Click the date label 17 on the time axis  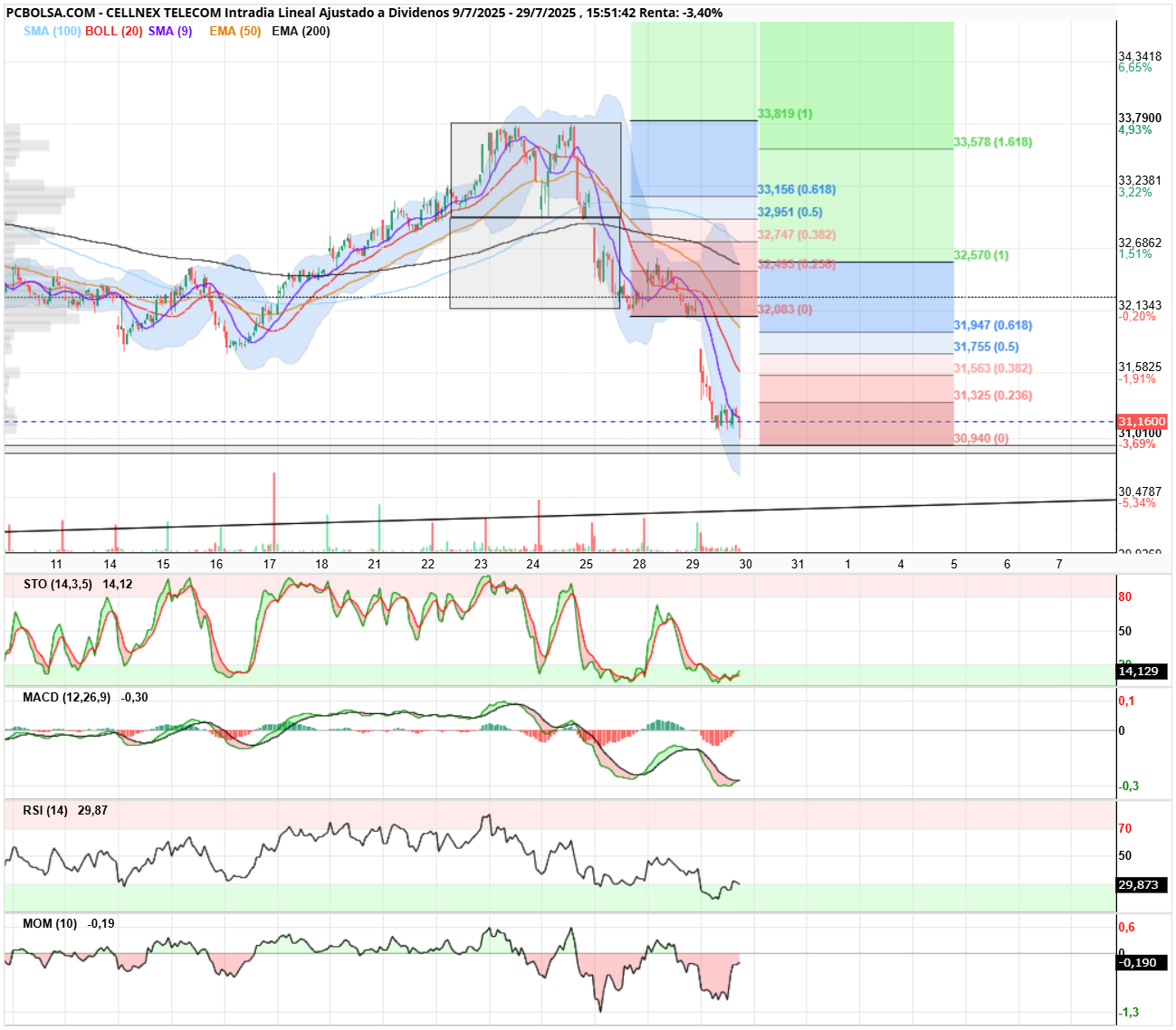click(x=269, y=564)
